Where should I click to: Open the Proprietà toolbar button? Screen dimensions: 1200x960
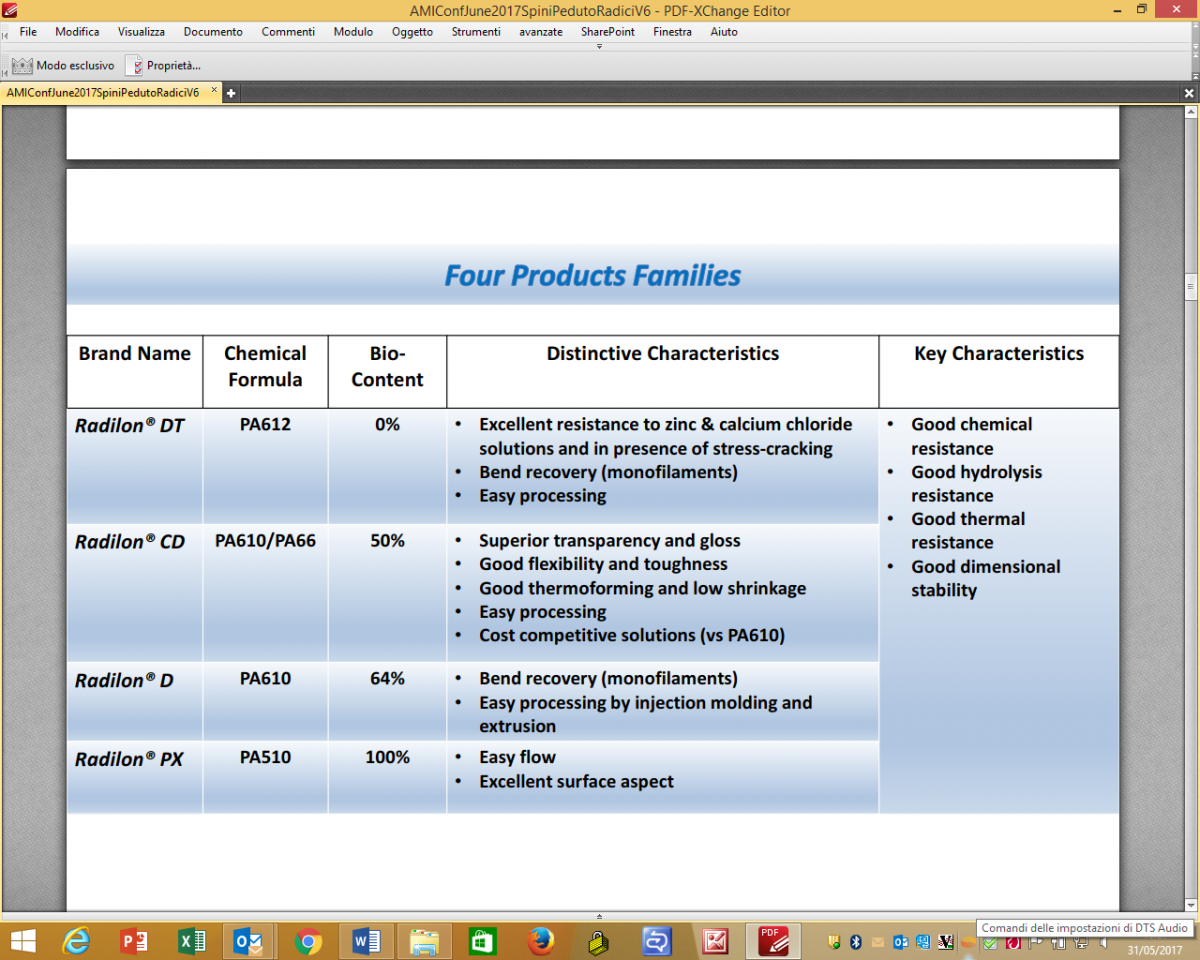pyautogui.click(x=163, y=65)
